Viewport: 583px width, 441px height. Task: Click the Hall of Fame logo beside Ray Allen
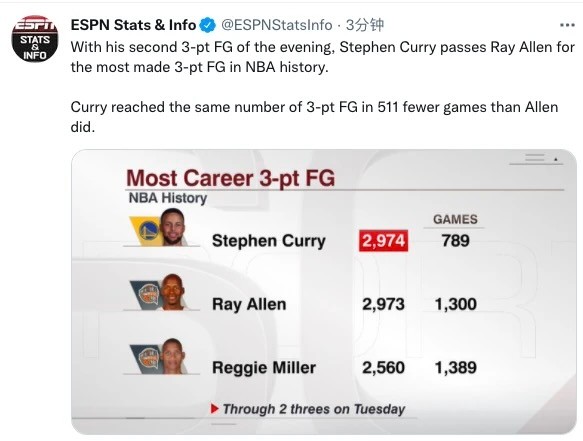click(147, 295)
